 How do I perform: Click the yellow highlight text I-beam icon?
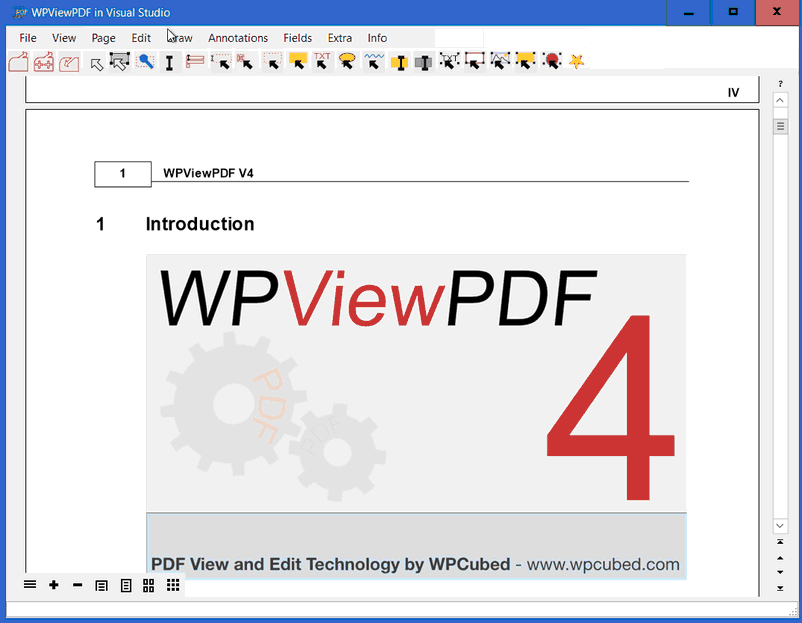pyautogui.click(x=399, y=62)
